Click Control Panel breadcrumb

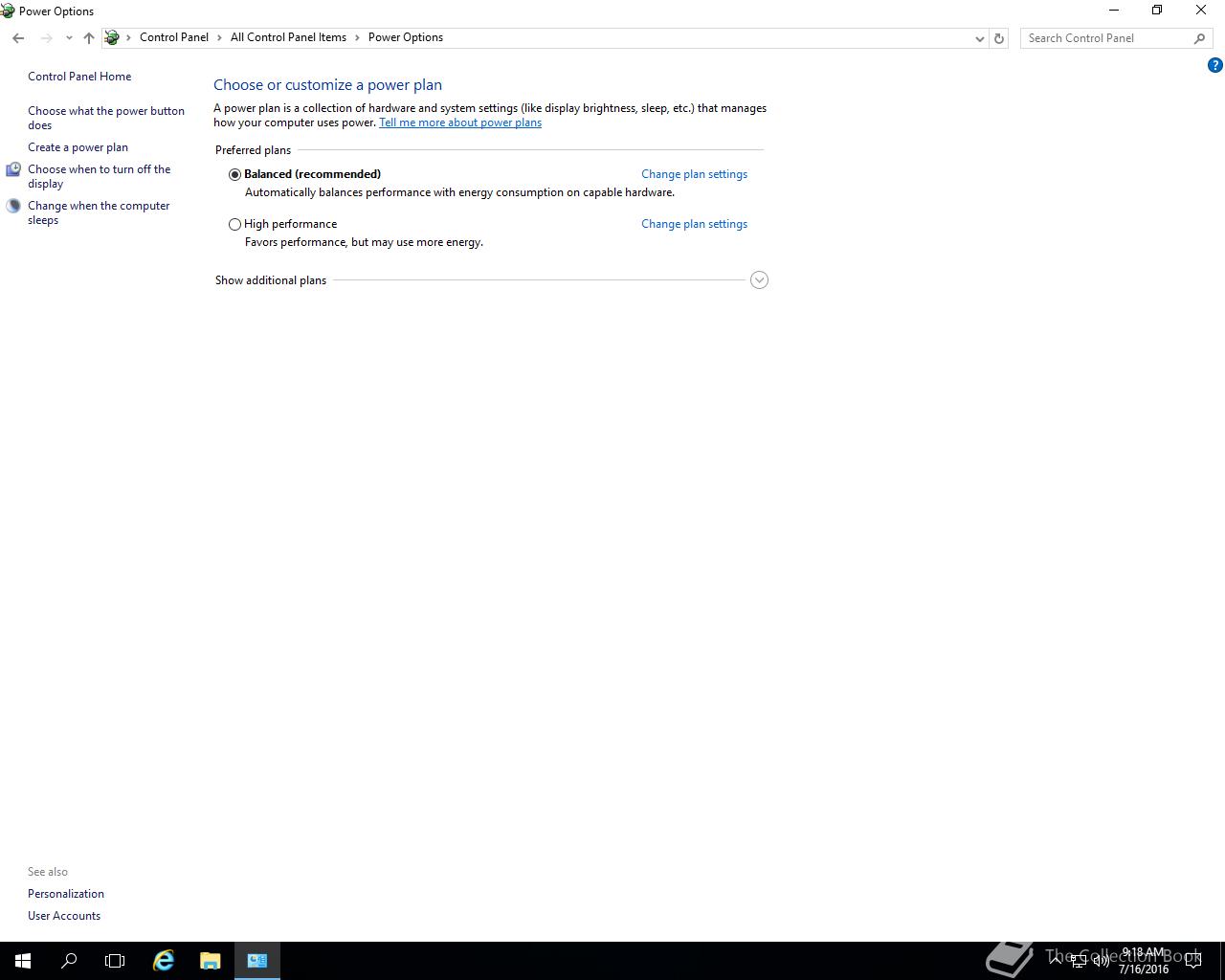point(174,37)
